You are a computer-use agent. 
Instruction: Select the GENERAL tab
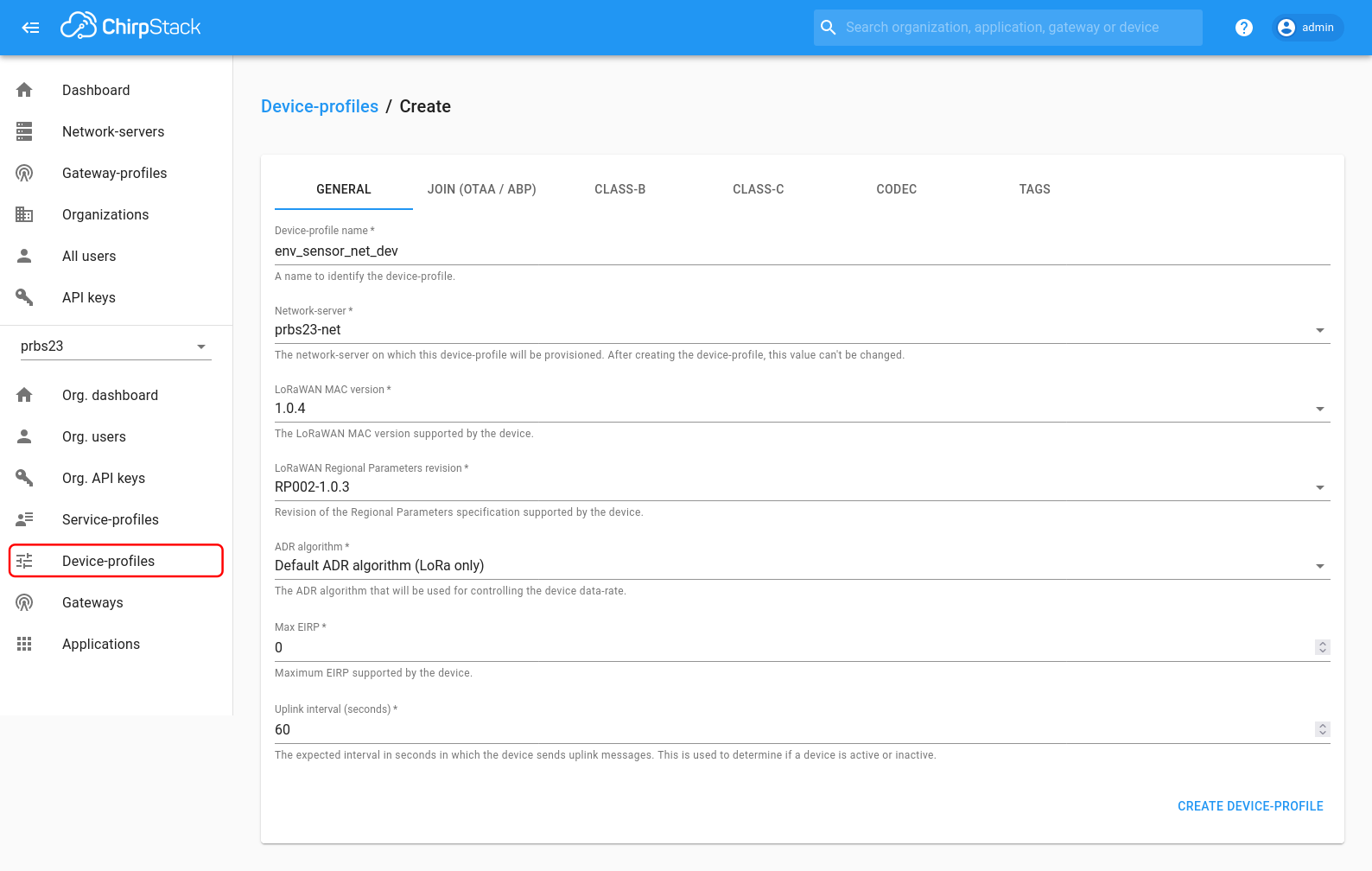(344, 189)
